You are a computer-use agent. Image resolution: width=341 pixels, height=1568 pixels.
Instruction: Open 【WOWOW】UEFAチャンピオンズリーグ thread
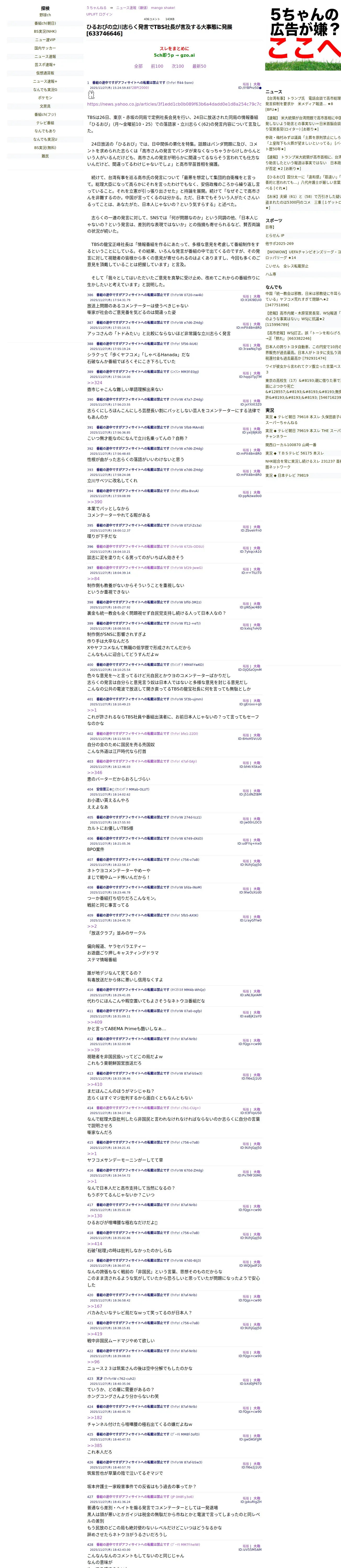[303, 255]
